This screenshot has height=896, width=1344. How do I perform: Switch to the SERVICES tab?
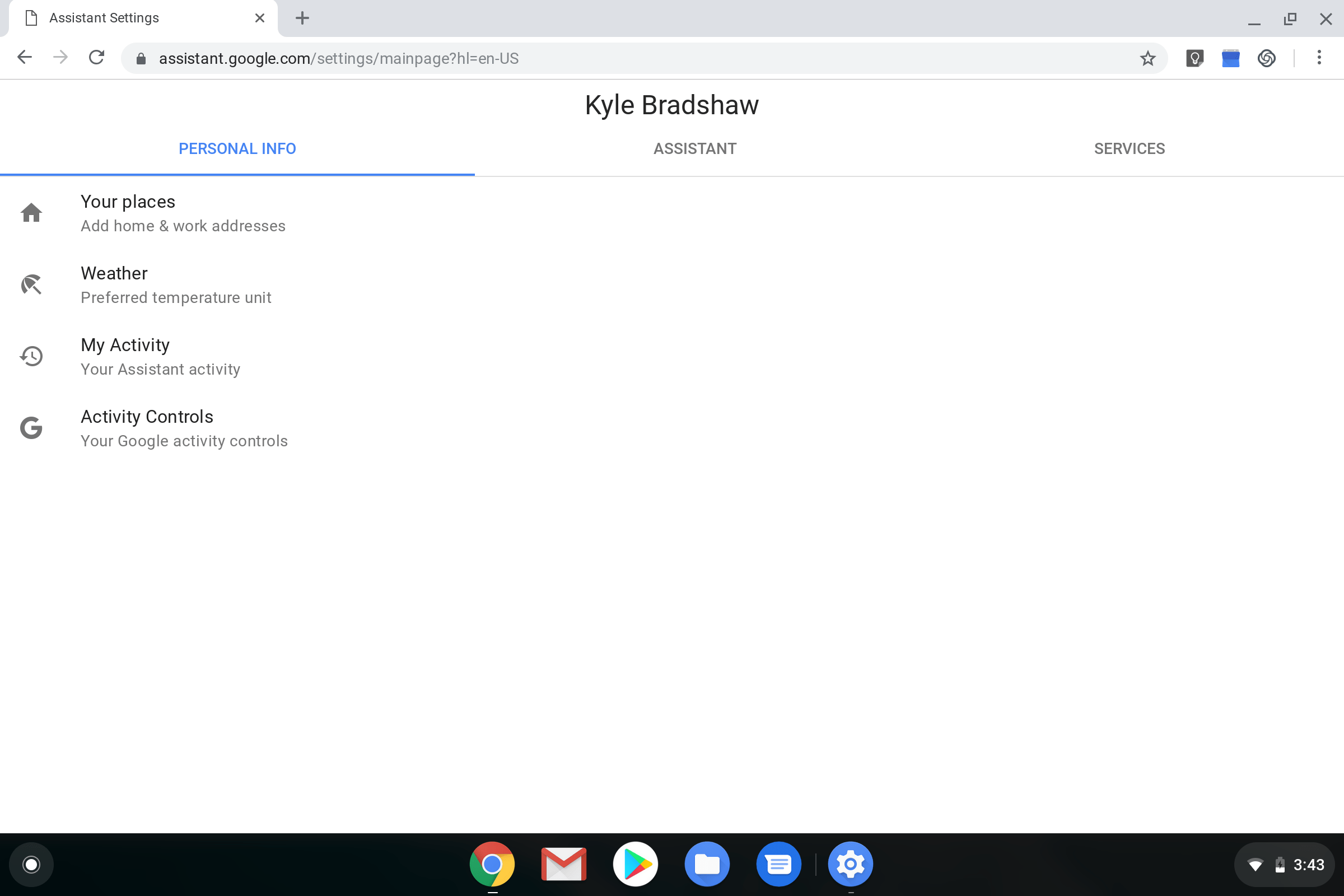click(1130, 148)
